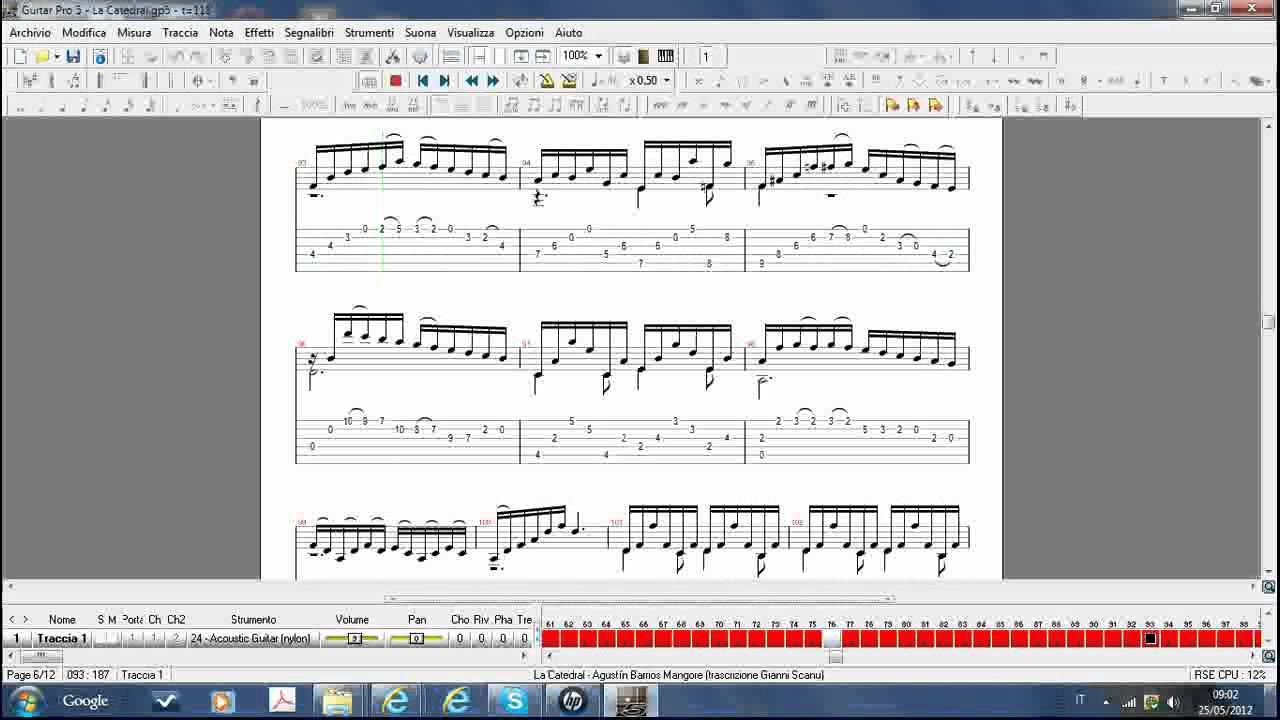
Task: Open the Misura menu
Action: pos(134,33)
